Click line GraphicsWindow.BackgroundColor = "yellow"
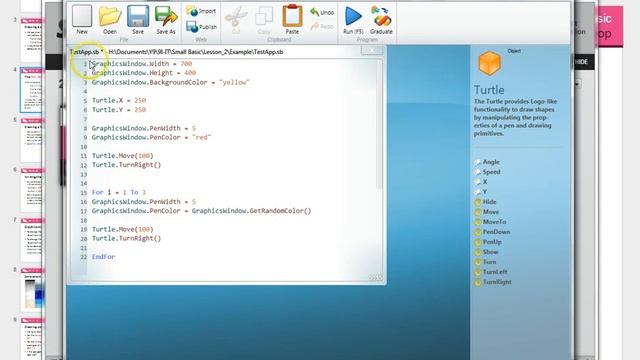640x360 pixels. click(170, 82)
